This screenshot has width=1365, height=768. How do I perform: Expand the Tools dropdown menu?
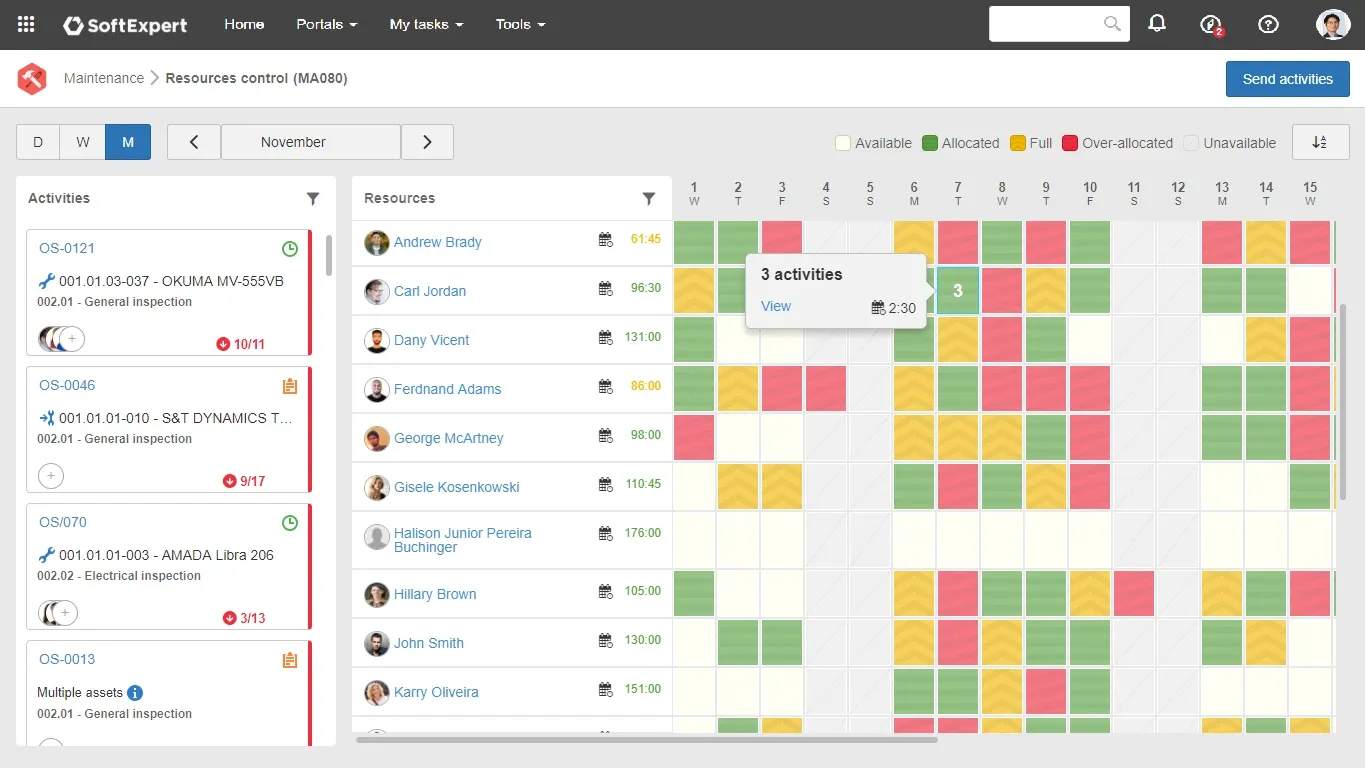pos(520,25)
